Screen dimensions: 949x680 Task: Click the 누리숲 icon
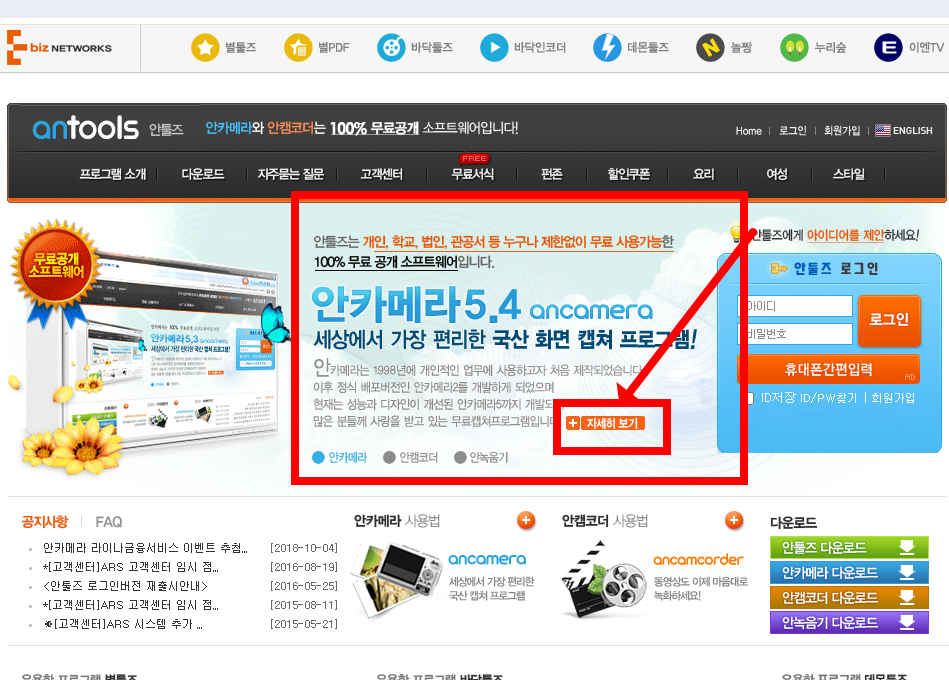796,46
